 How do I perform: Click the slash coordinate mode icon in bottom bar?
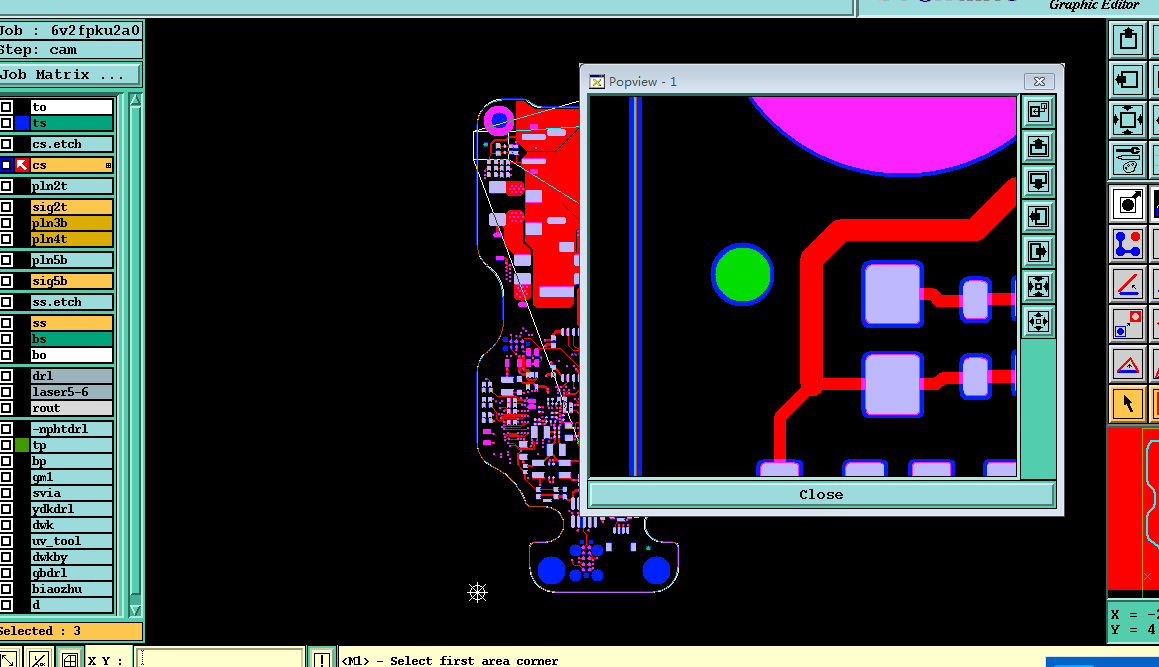[x=38, y=658]
